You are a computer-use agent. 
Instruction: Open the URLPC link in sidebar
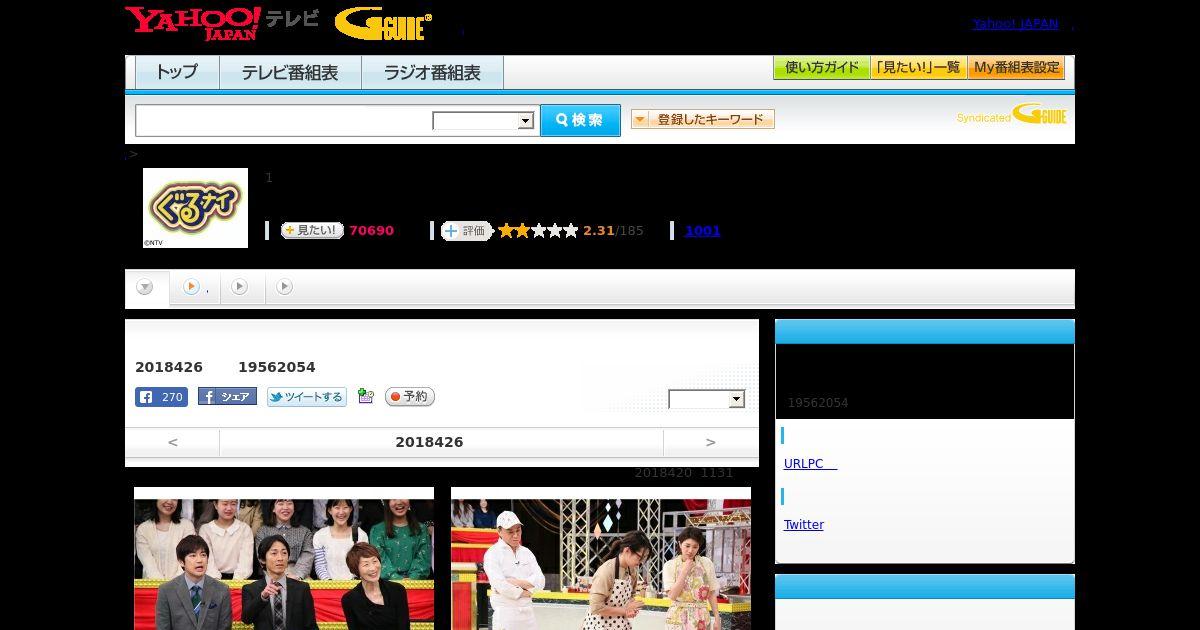(811, 464)
